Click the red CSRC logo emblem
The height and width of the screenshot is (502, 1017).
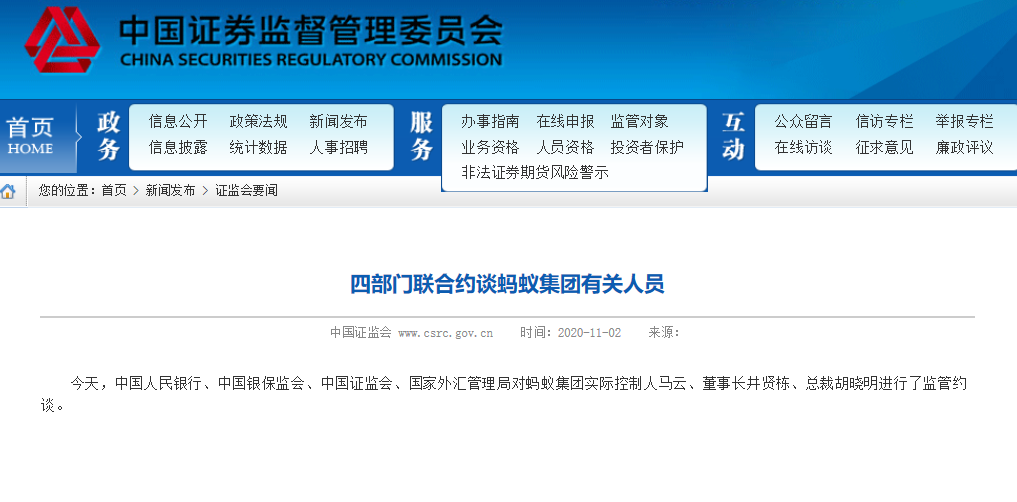(62, 40)
